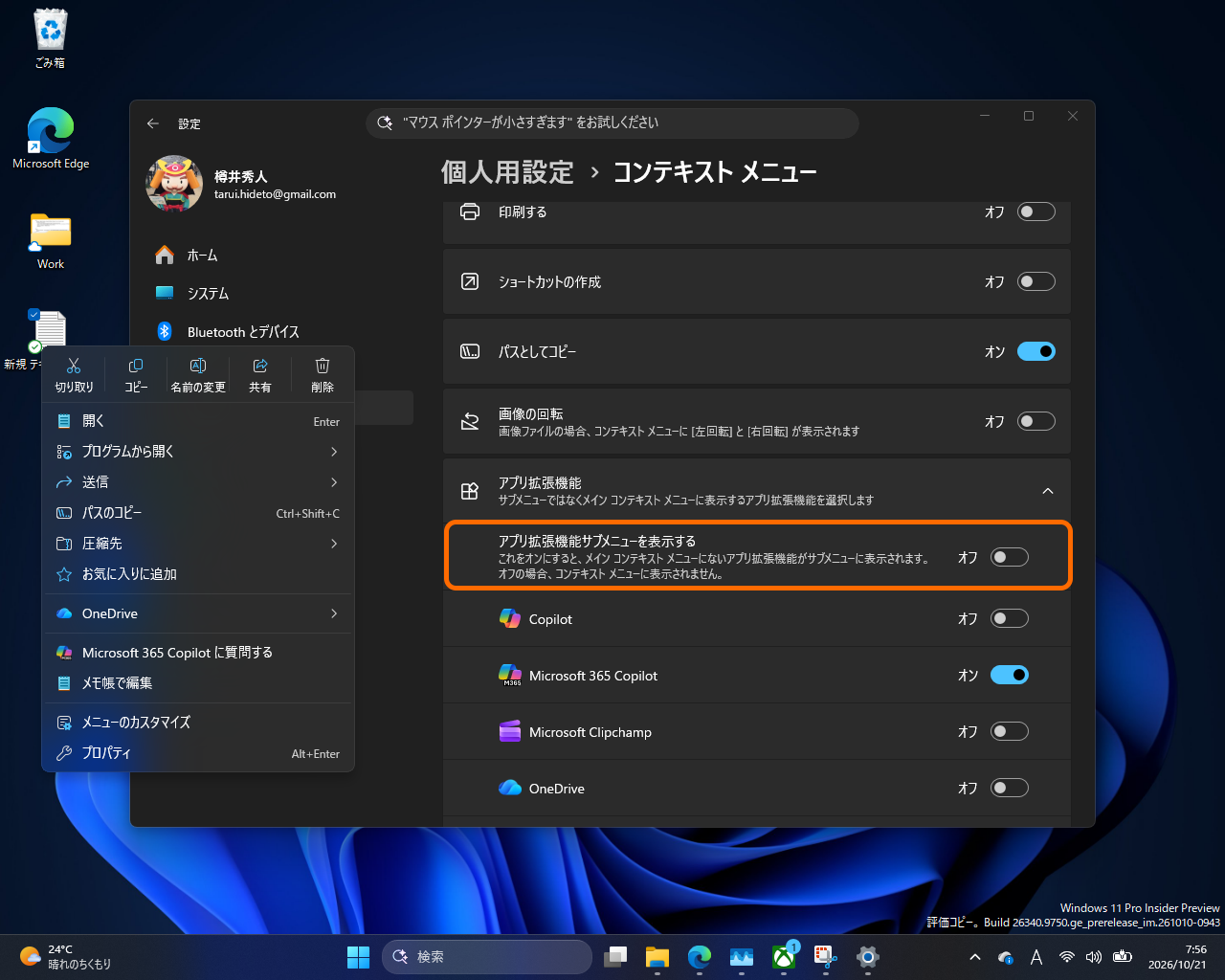
Task: Enable the OneDrive toggle in settings
Action: coord(1009,788)
